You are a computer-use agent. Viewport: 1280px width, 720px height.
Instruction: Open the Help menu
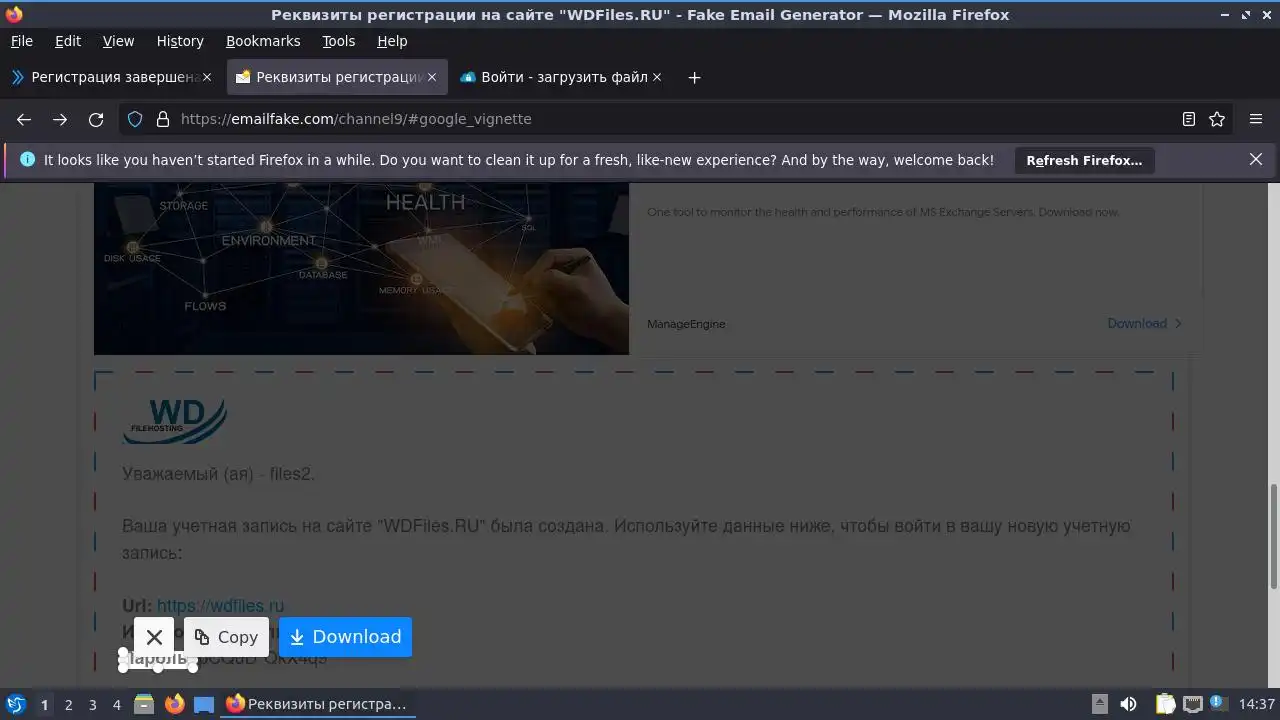pos(392,41)
